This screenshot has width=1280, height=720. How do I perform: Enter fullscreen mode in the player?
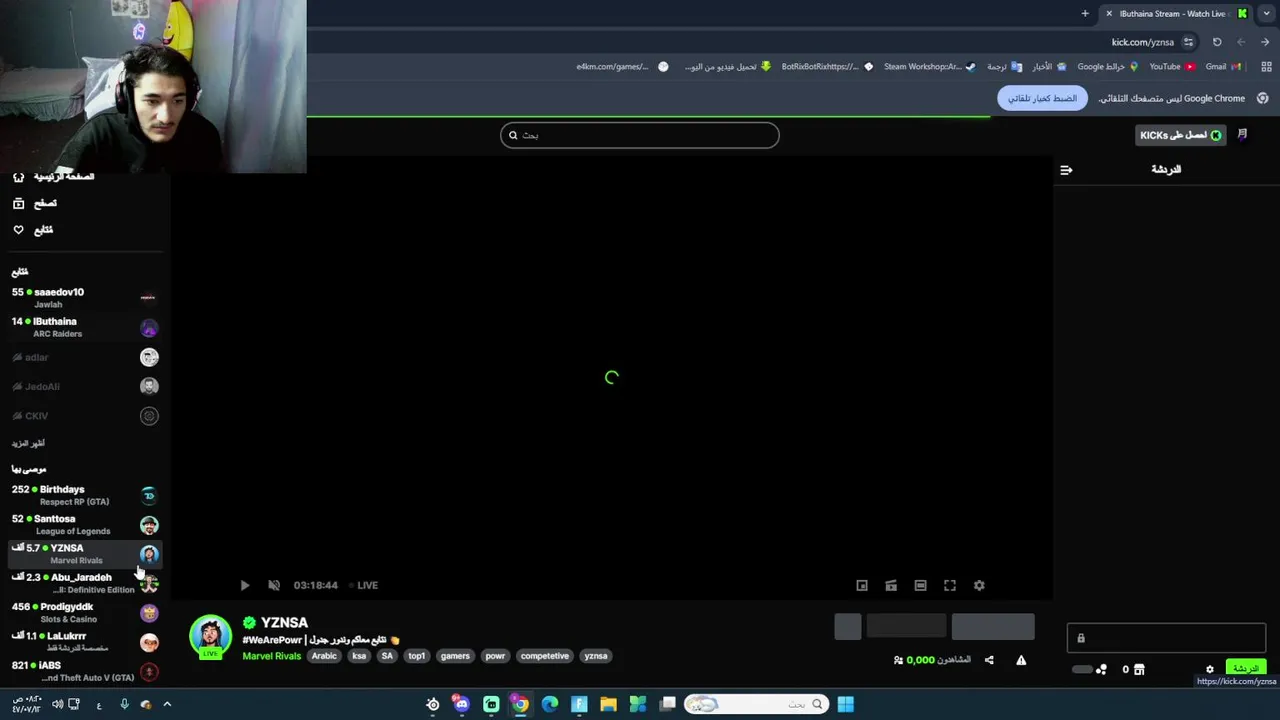coord(950,585)
